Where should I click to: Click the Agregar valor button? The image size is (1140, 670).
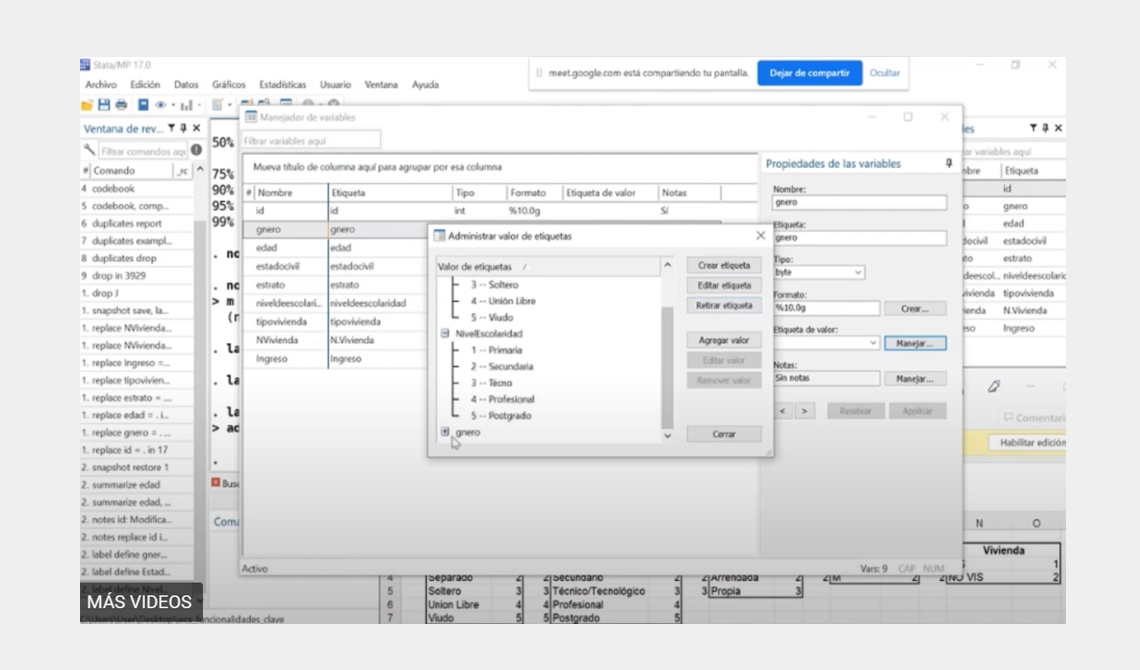[723, 340]
